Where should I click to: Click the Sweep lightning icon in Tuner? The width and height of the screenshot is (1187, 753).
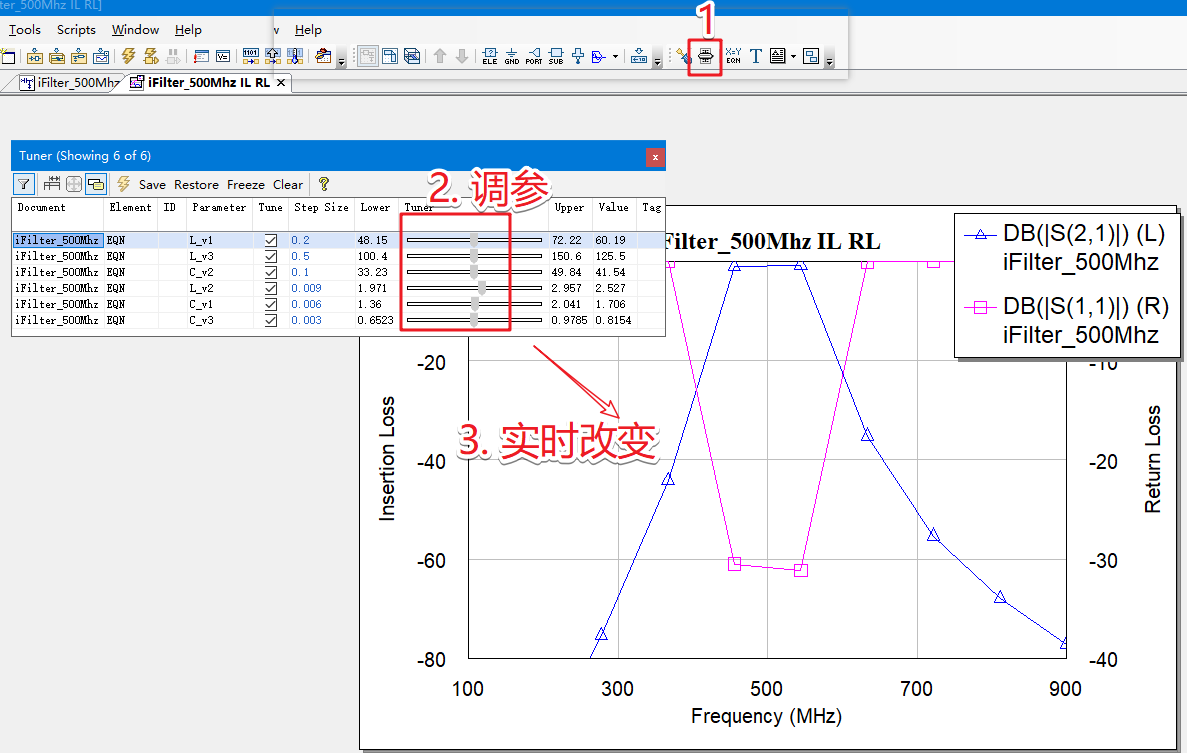pyautogui.click(x=123, y=184)
